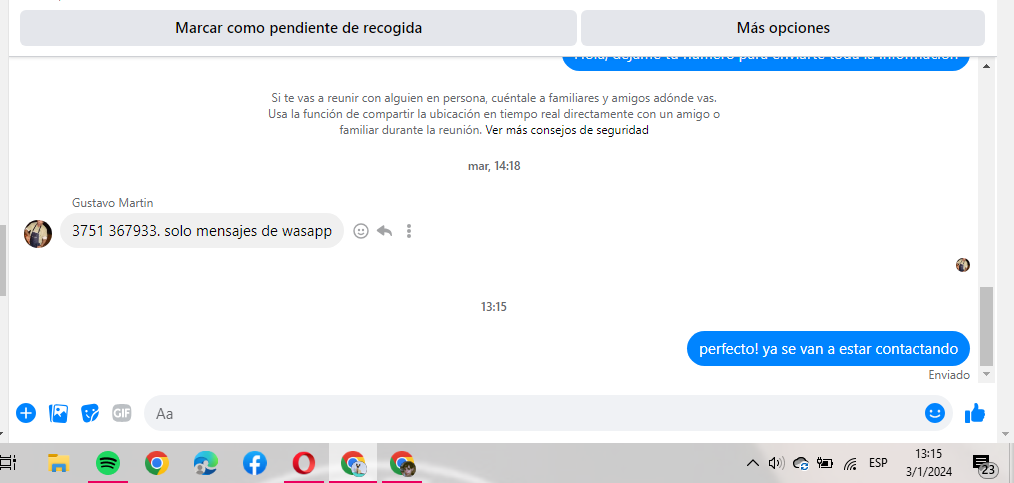1014x483 pixels.
Task: Click Gustavo Martin's profile picture
Action: tap(38, 233)
